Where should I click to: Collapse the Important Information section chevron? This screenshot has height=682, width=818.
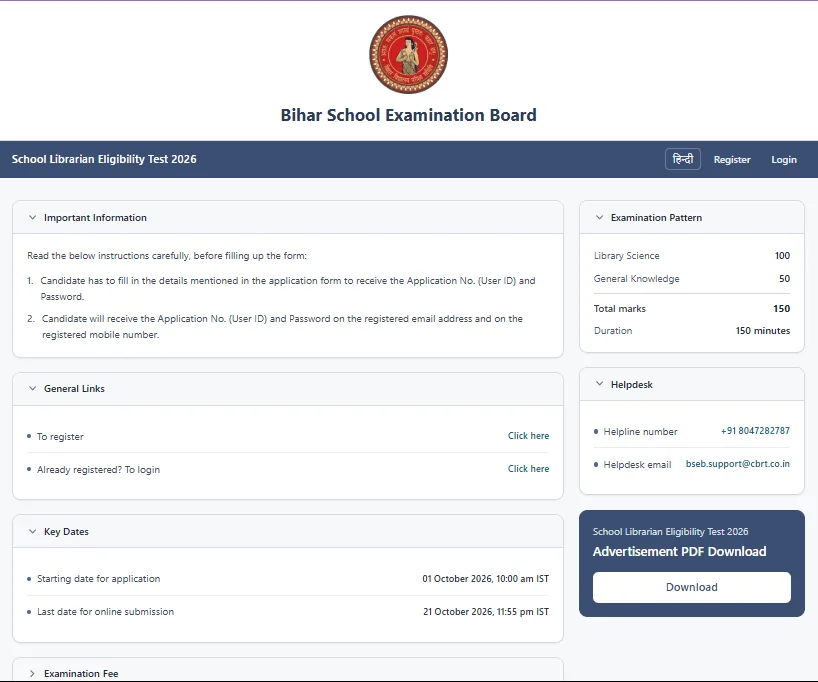(32, 218)
